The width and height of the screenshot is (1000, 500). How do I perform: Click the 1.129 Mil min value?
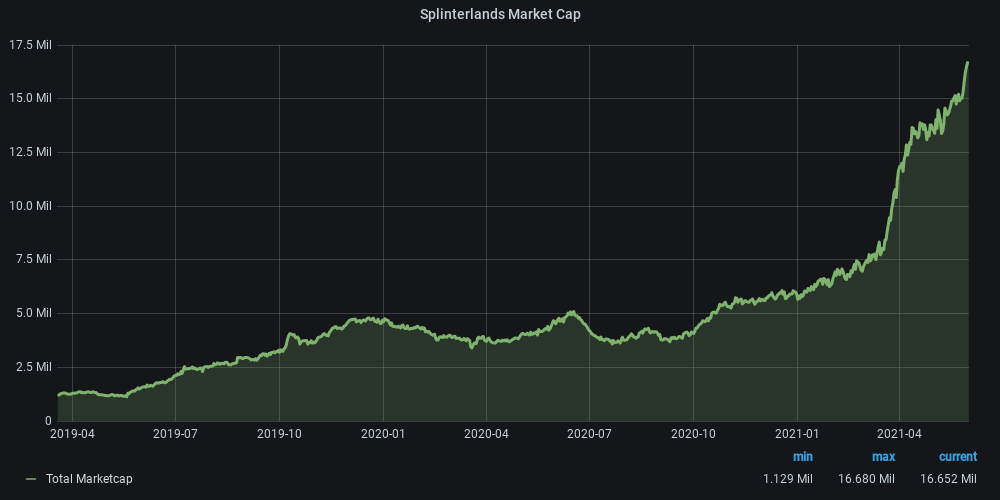tap(788, 479)
